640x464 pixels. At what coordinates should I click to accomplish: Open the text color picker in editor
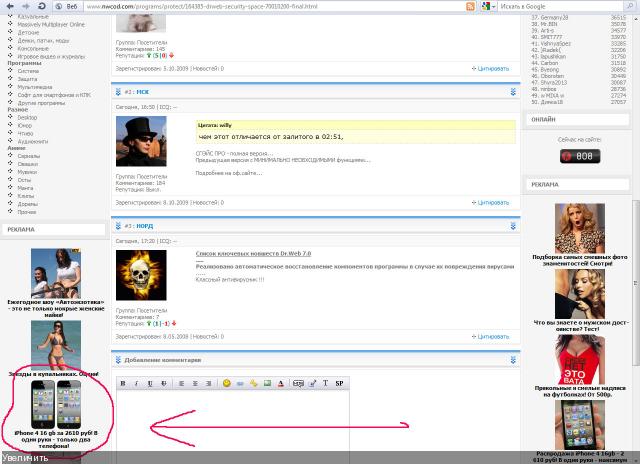click(281, 383)
